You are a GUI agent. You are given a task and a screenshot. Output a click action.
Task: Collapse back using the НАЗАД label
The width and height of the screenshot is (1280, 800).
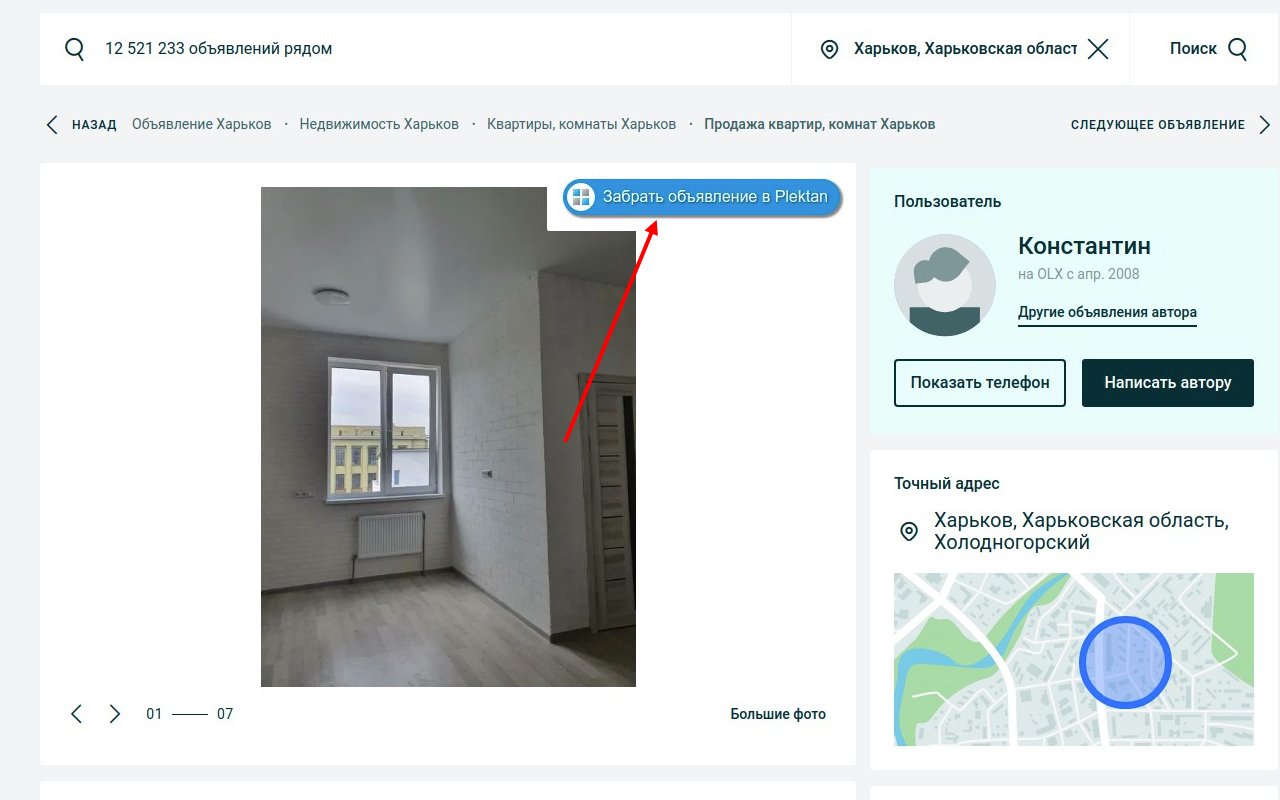93,124
